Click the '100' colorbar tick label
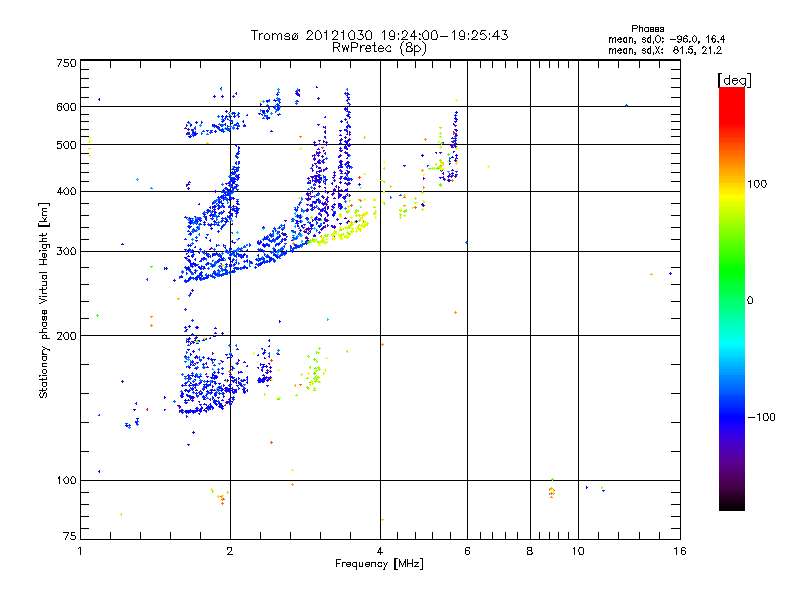 757,184
